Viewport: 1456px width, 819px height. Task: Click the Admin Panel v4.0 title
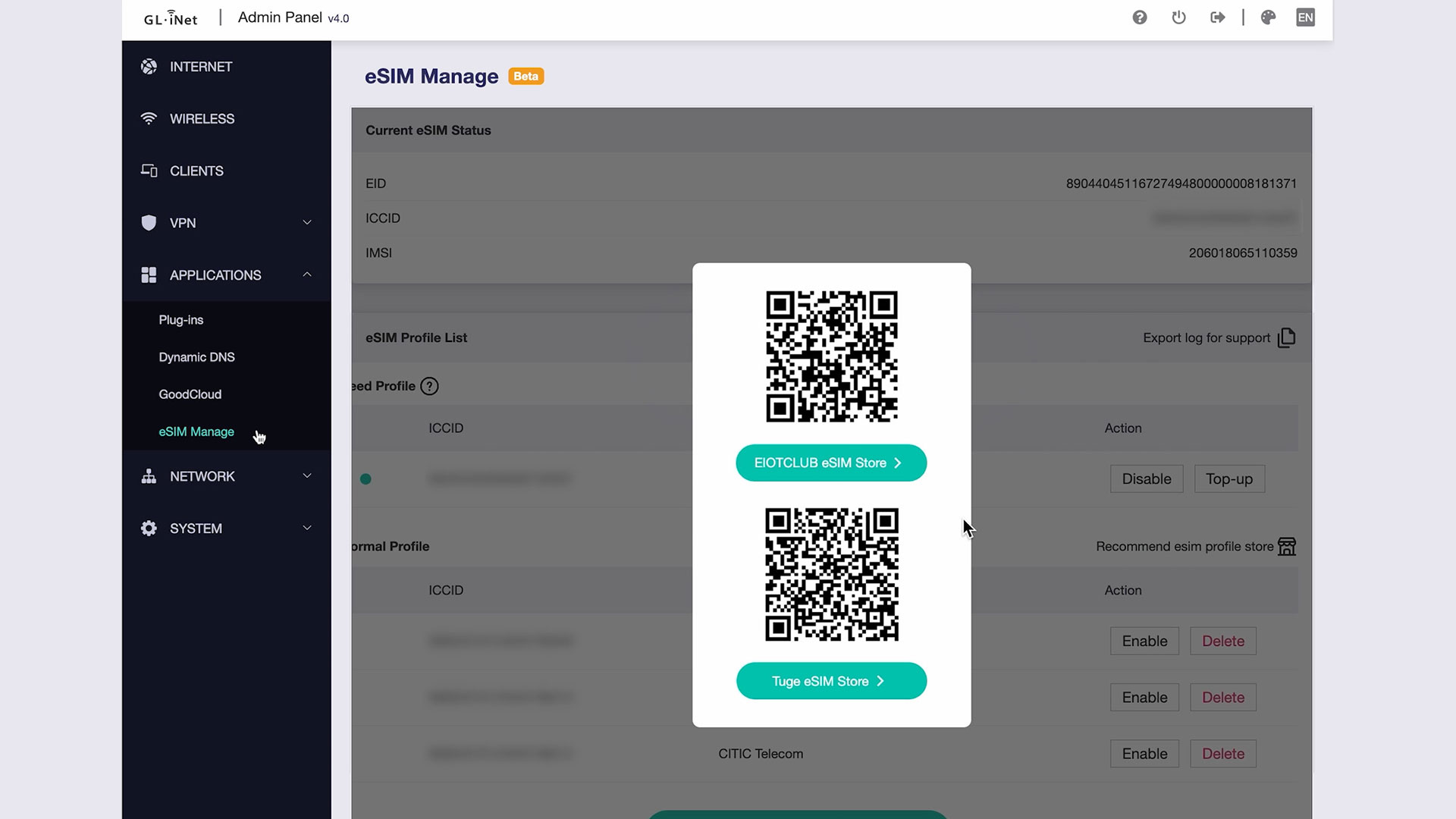pos(293,17)
